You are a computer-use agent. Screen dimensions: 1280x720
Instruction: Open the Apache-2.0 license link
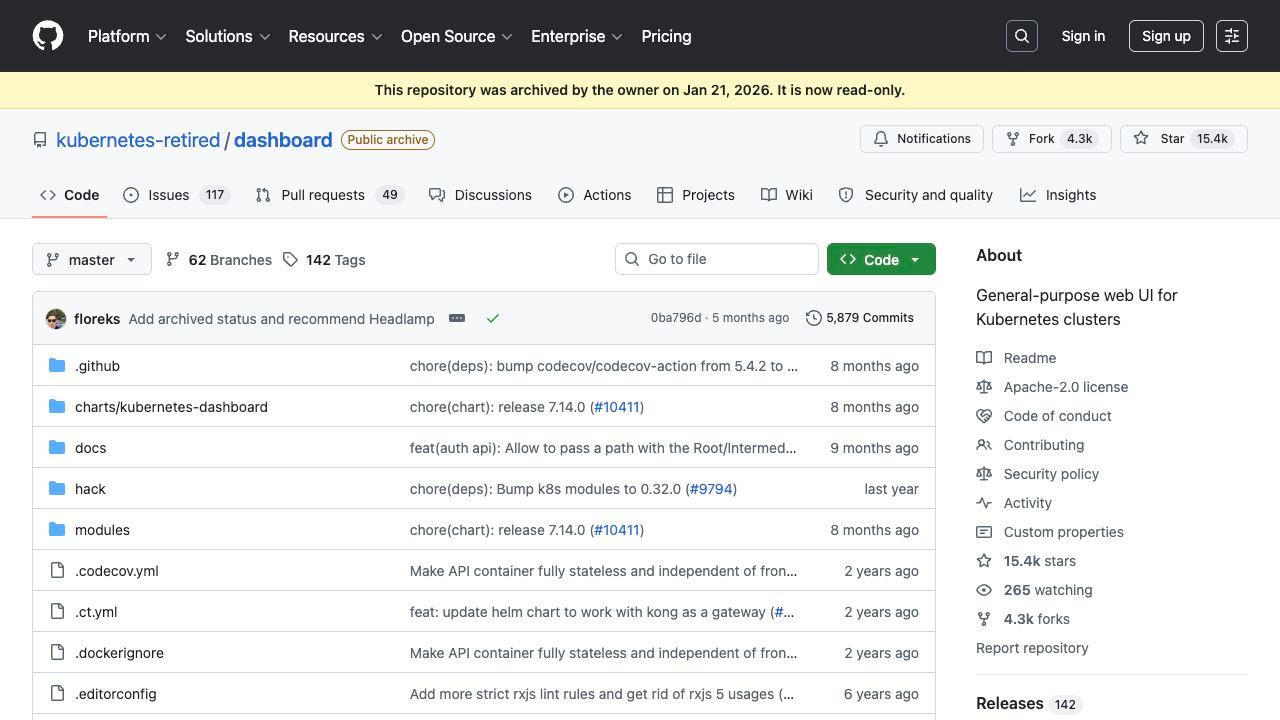tap(1066, 387)
